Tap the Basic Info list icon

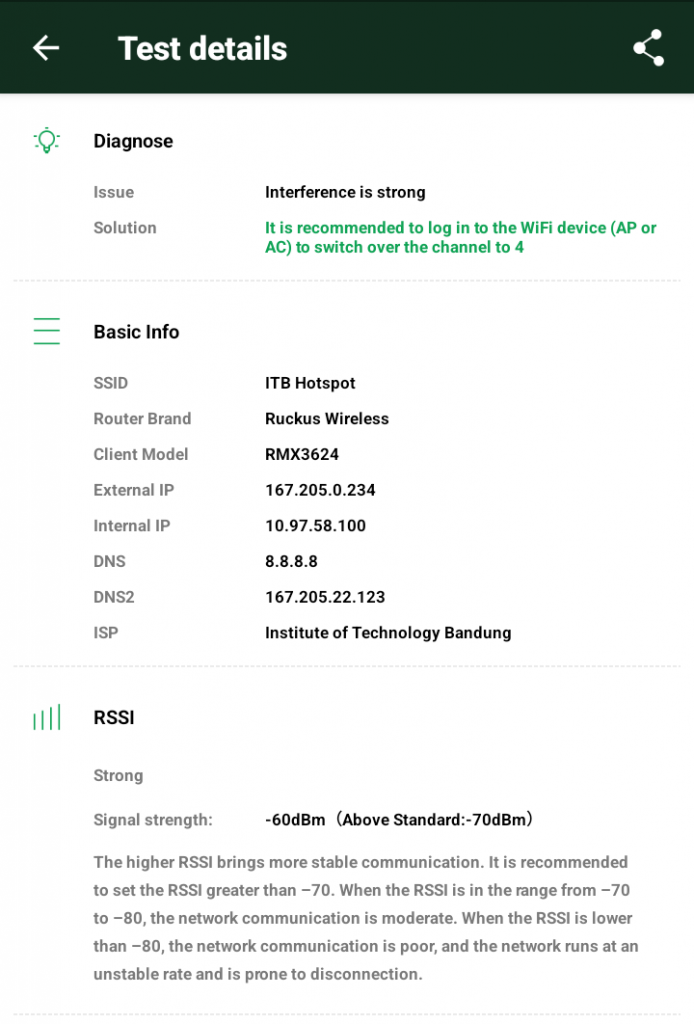coord(46,331)
